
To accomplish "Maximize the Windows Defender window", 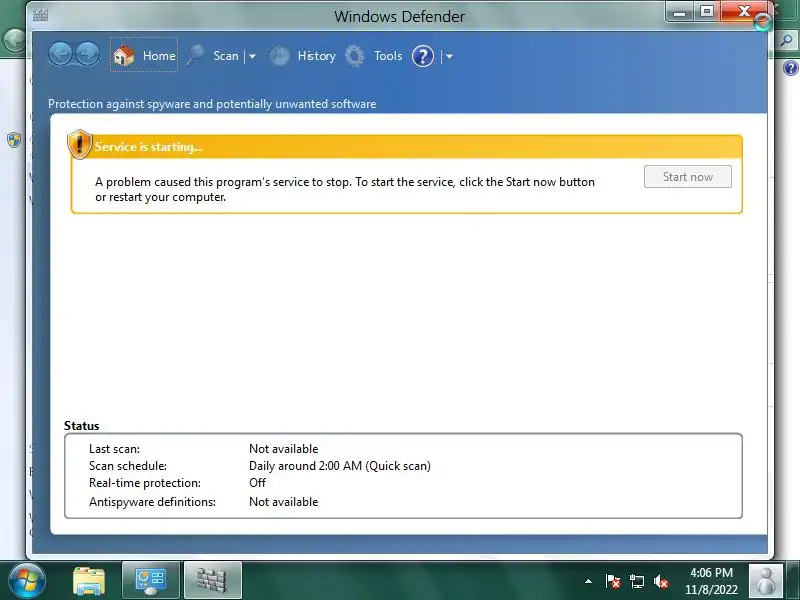I will [707, 11].
